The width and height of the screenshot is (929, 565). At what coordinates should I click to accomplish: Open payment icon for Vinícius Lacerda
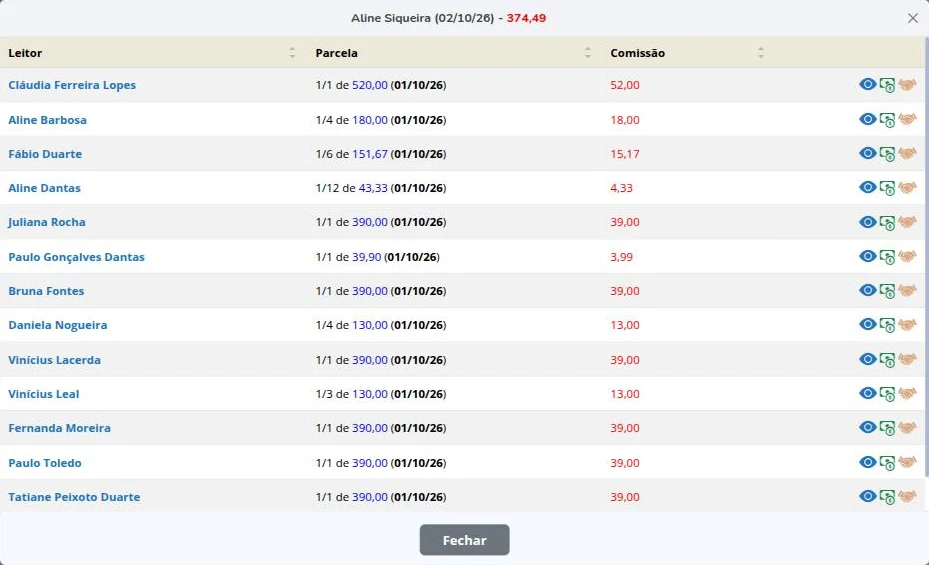tap(887, 360)
